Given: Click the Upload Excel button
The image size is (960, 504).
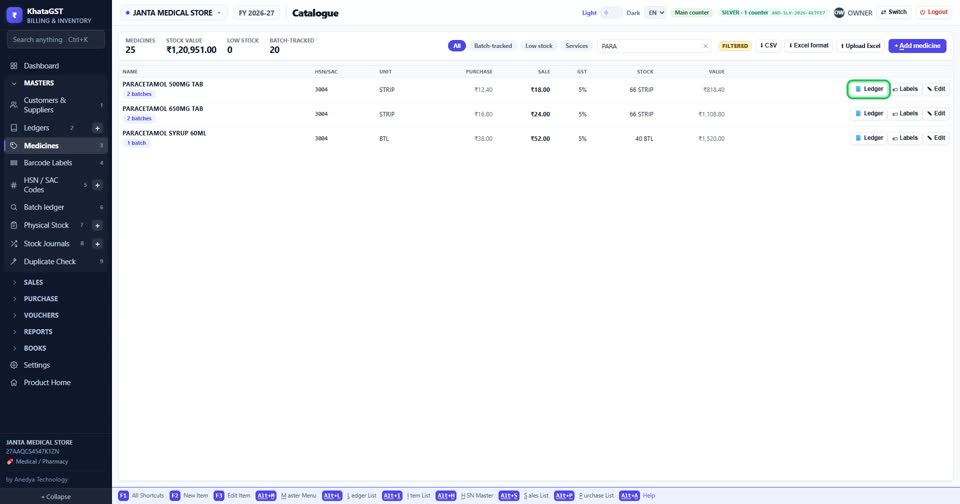Looking at the screenshot, I should [860, 46].
